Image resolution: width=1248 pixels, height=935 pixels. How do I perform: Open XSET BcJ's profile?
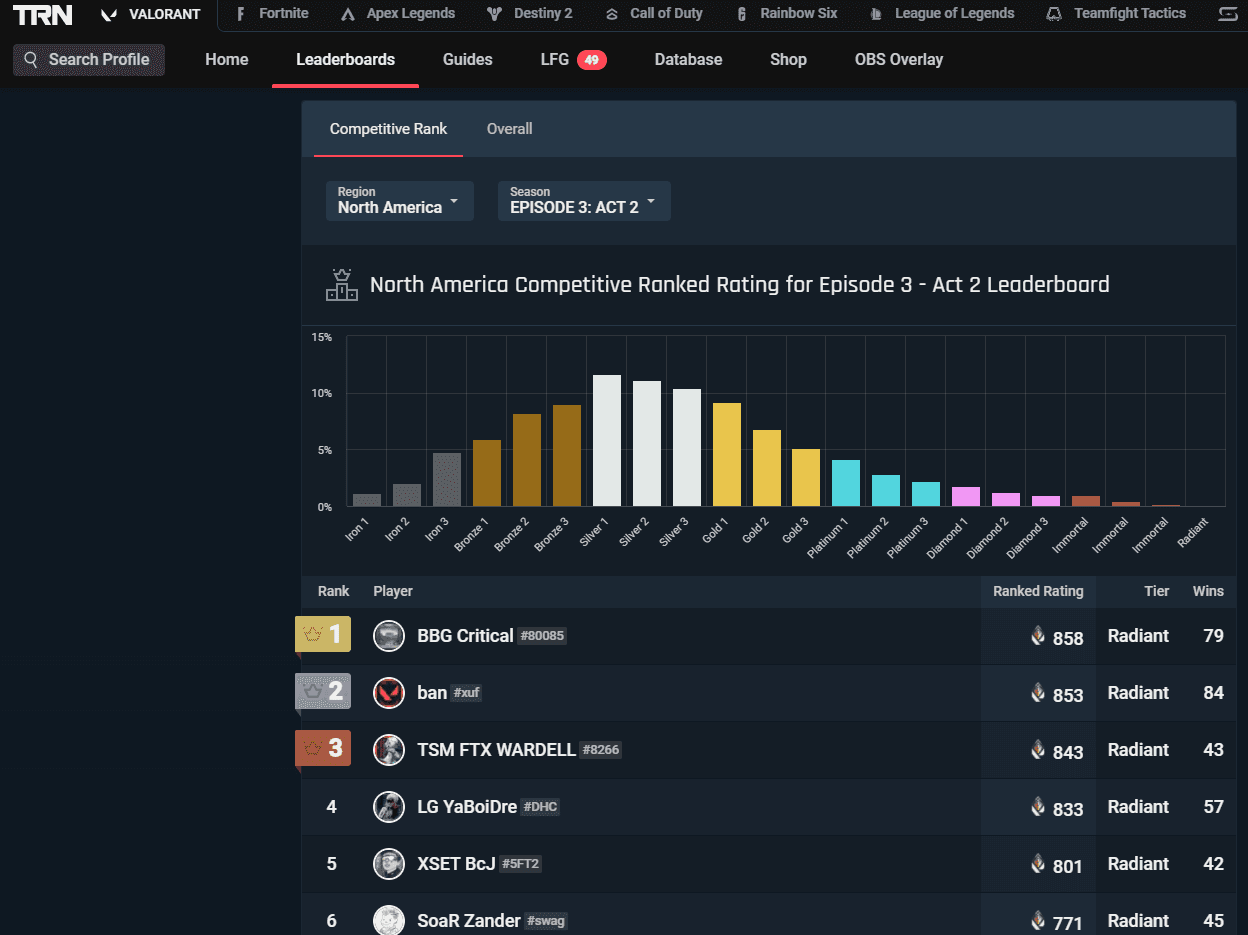[x=456, y=864]
